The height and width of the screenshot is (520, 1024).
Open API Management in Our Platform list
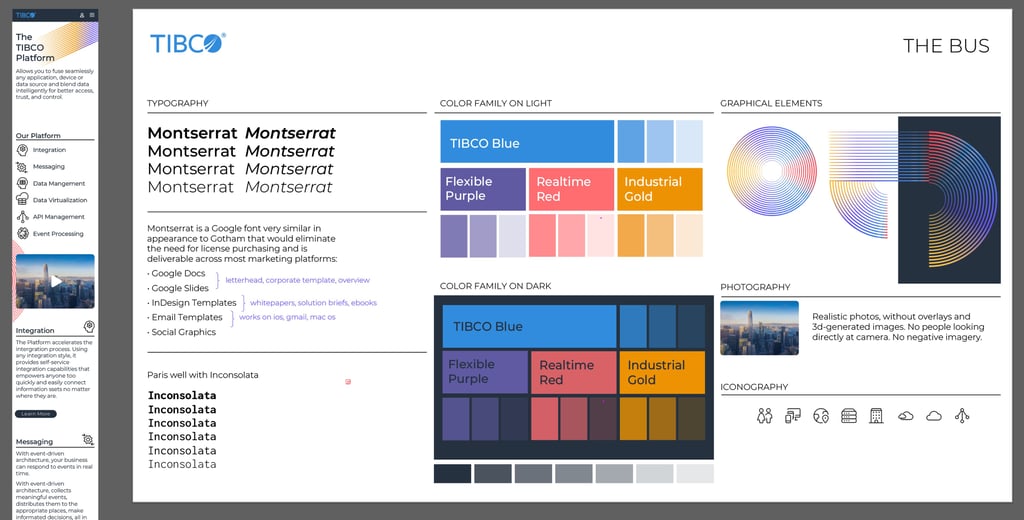click(x=58, y=217)
